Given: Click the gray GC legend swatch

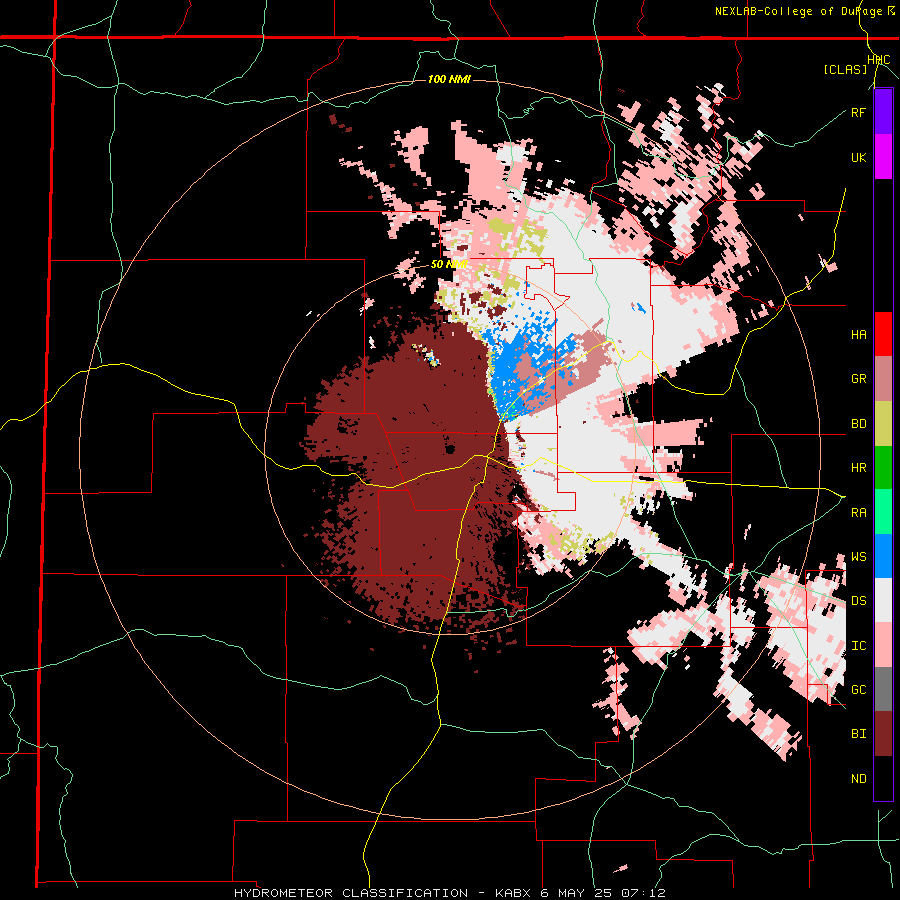Looking at the screenshot, I should [883, 689].
